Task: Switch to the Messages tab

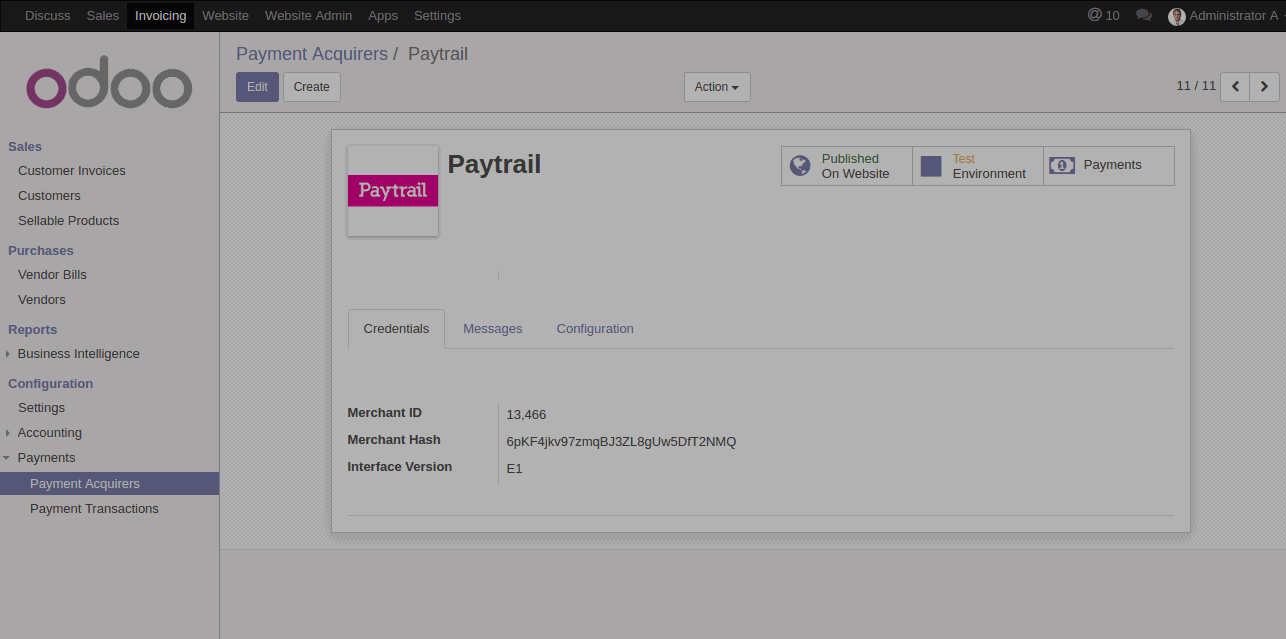Action: coord(493,329)
